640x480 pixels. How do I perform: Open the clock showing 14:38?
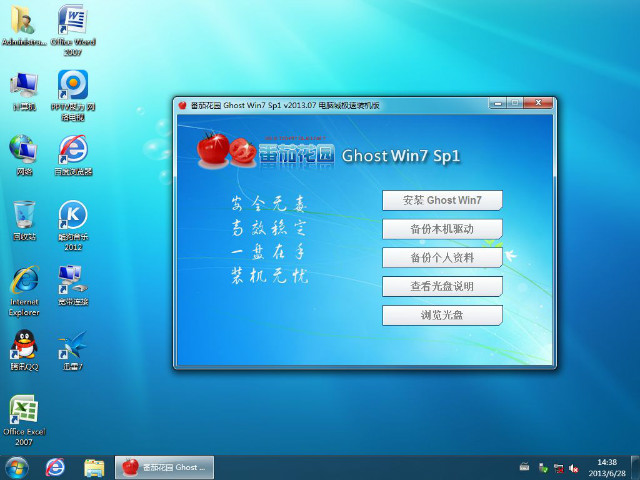607,468
